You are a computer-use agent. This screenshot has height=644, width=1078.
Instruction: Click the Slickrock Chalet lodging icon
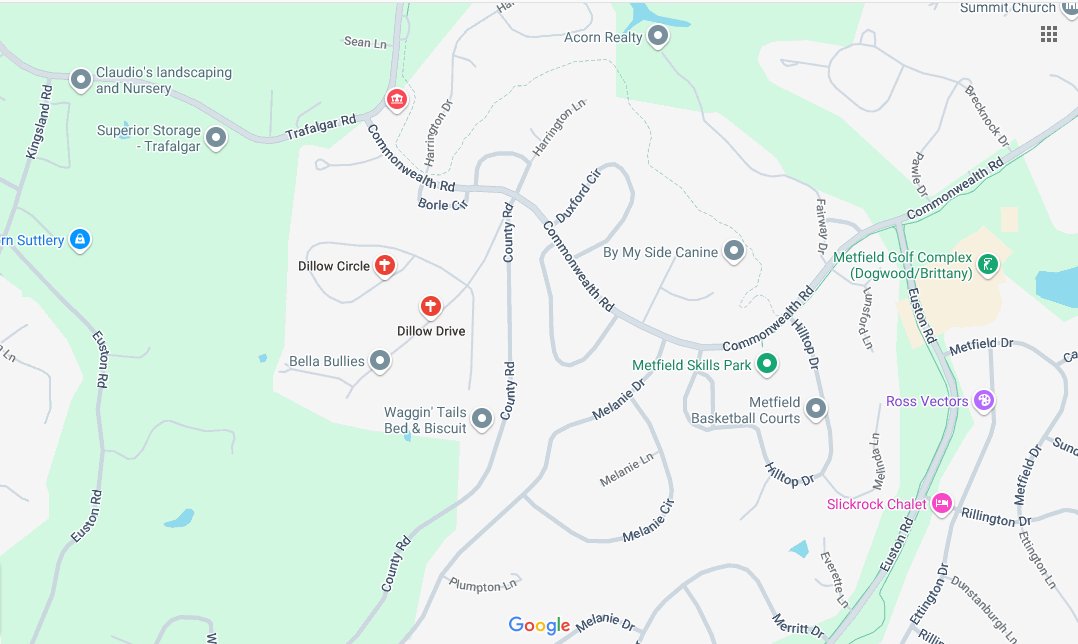pos(942,504)
